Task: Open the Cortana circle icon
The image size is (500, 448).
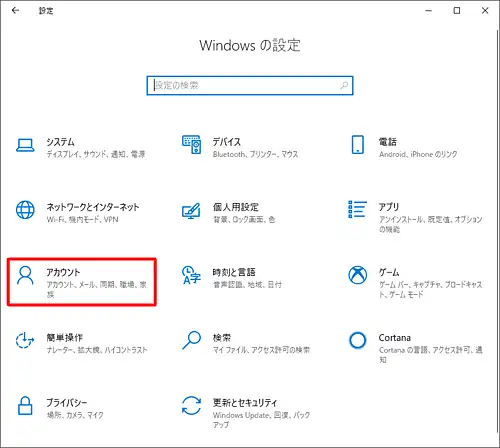Action: coord(358,340)
